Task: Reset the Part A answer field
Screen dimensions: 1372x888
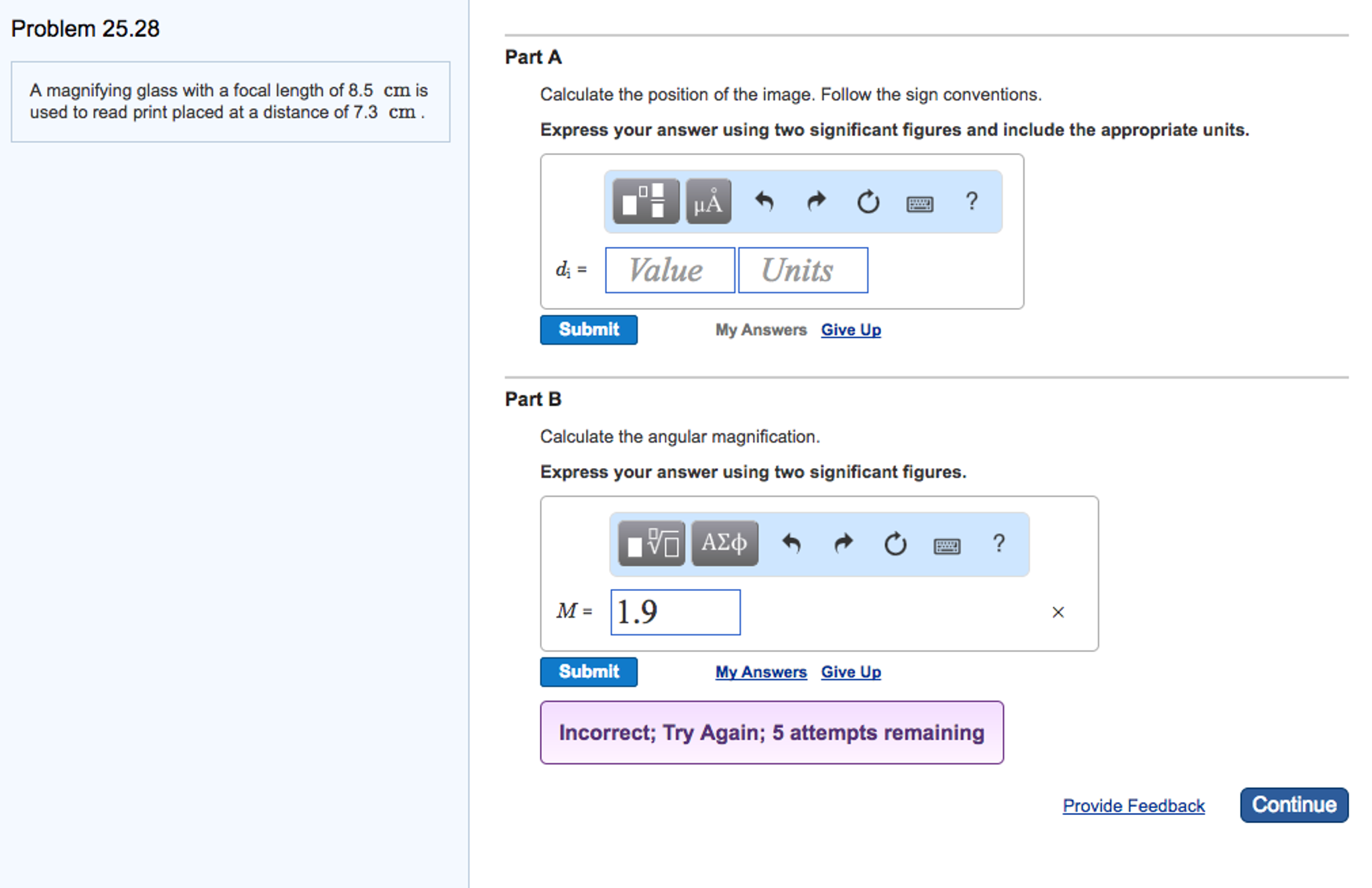Action: (868, 201)
